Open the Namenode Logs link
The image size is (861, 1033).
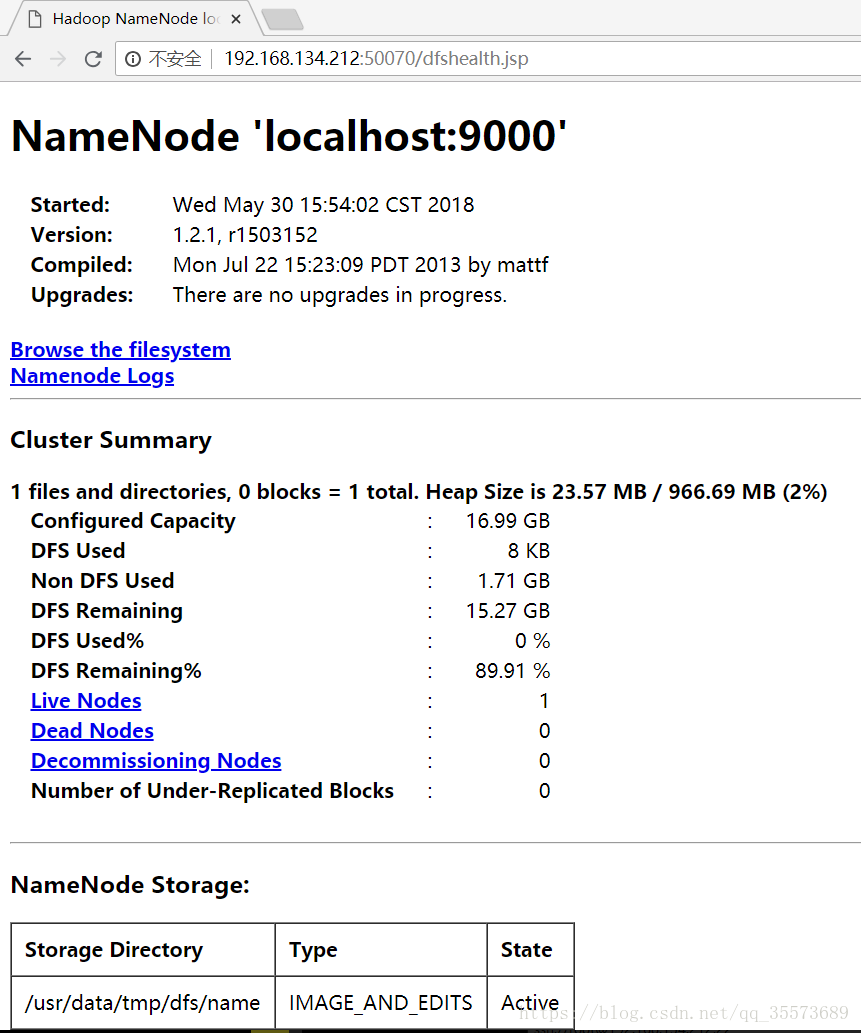pyautogui.click(x=92, y=376)
